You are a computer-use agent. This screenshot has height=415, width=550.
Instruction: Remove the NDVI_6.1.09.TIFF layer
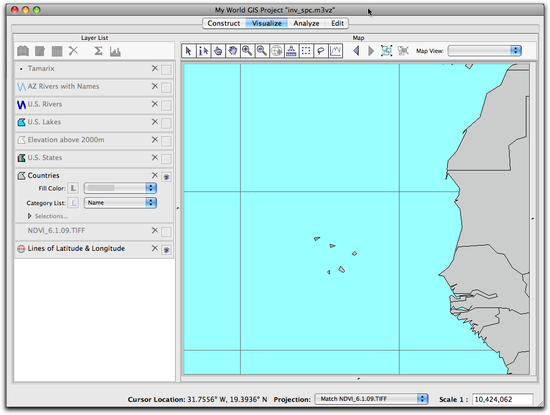[155, 230]
